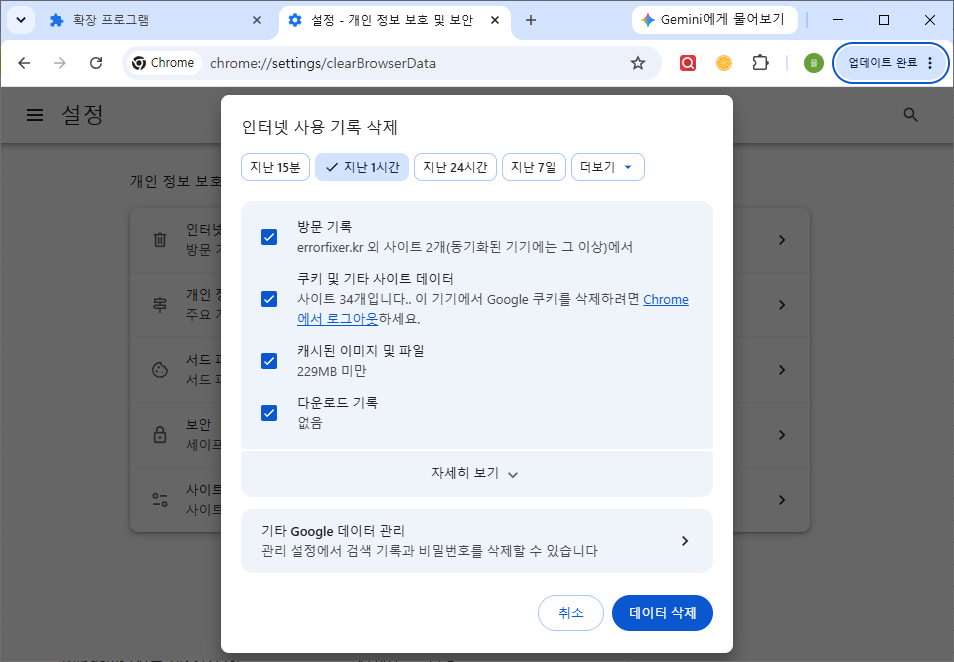Click the settings search magnifier icon
The width and height of the screenshot is (954, 662).
pos(910,115)
